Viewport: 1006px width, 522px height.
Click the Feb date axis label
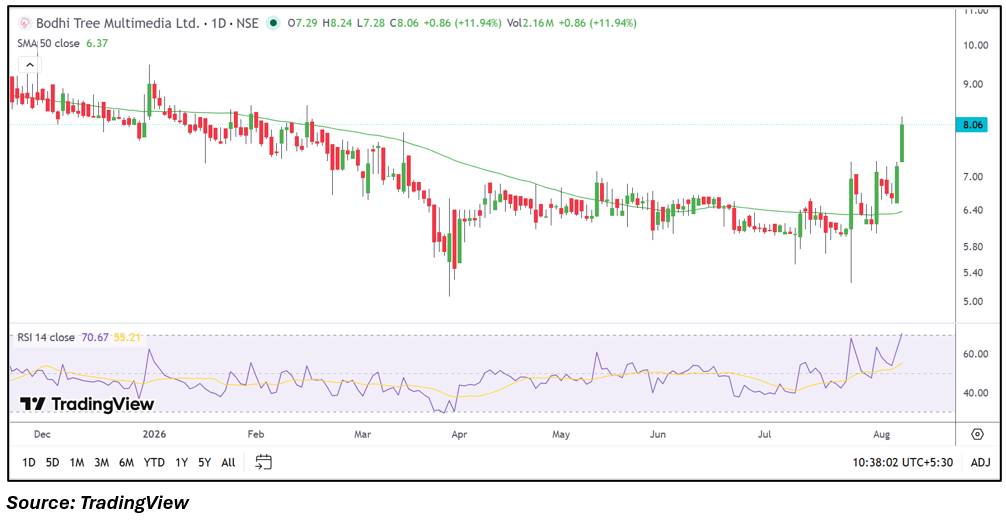click(x=256, y=434)
